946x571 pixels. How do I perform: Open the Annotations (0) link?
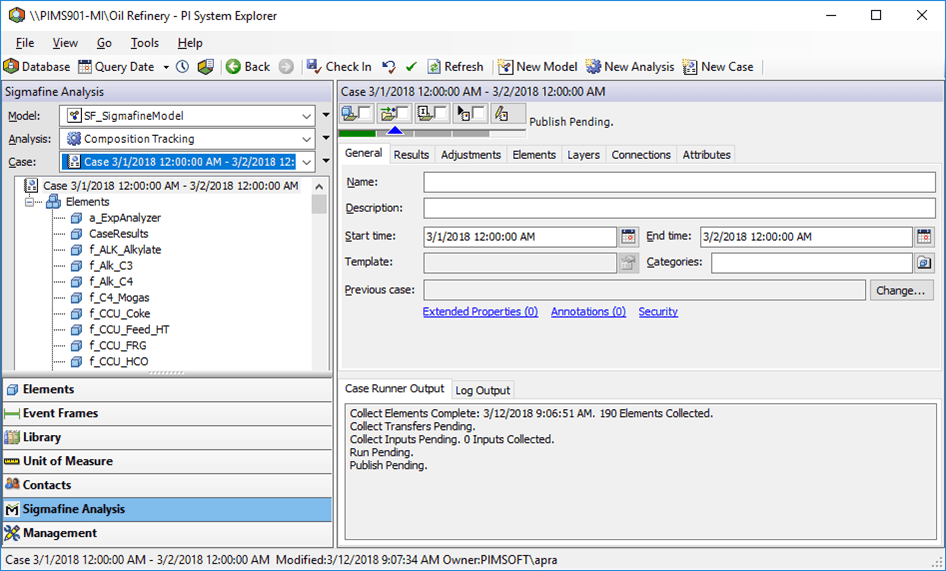(x=588, y=311)
